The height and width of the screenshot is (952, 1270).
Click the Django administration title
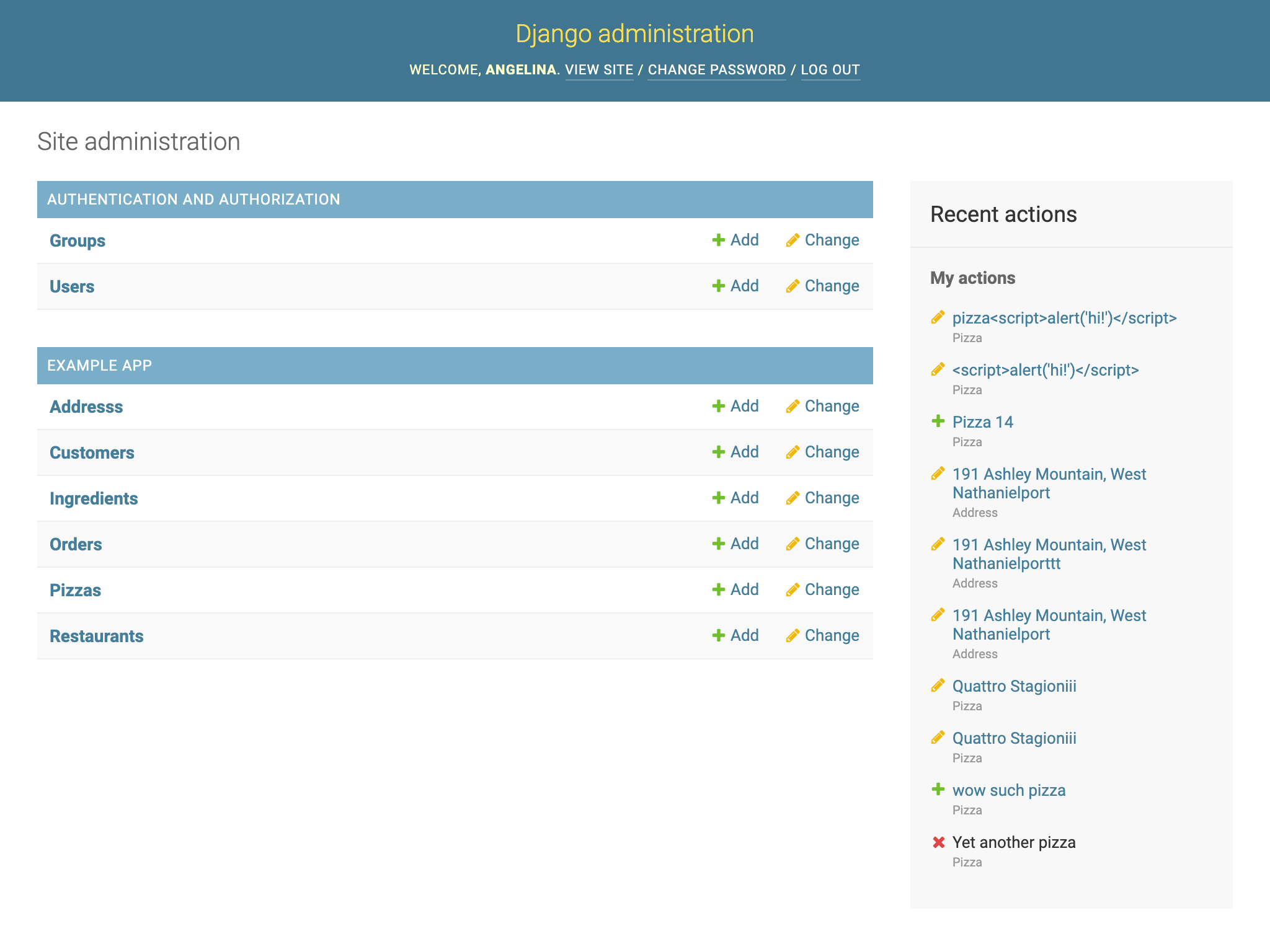[635, 33]
